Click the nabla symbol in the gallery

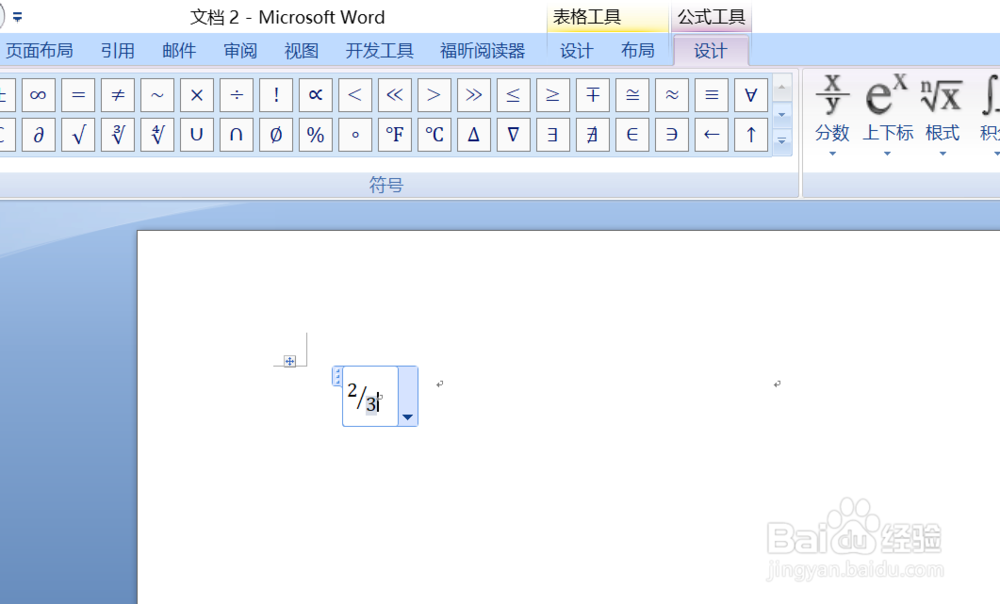tap(513, 134)
